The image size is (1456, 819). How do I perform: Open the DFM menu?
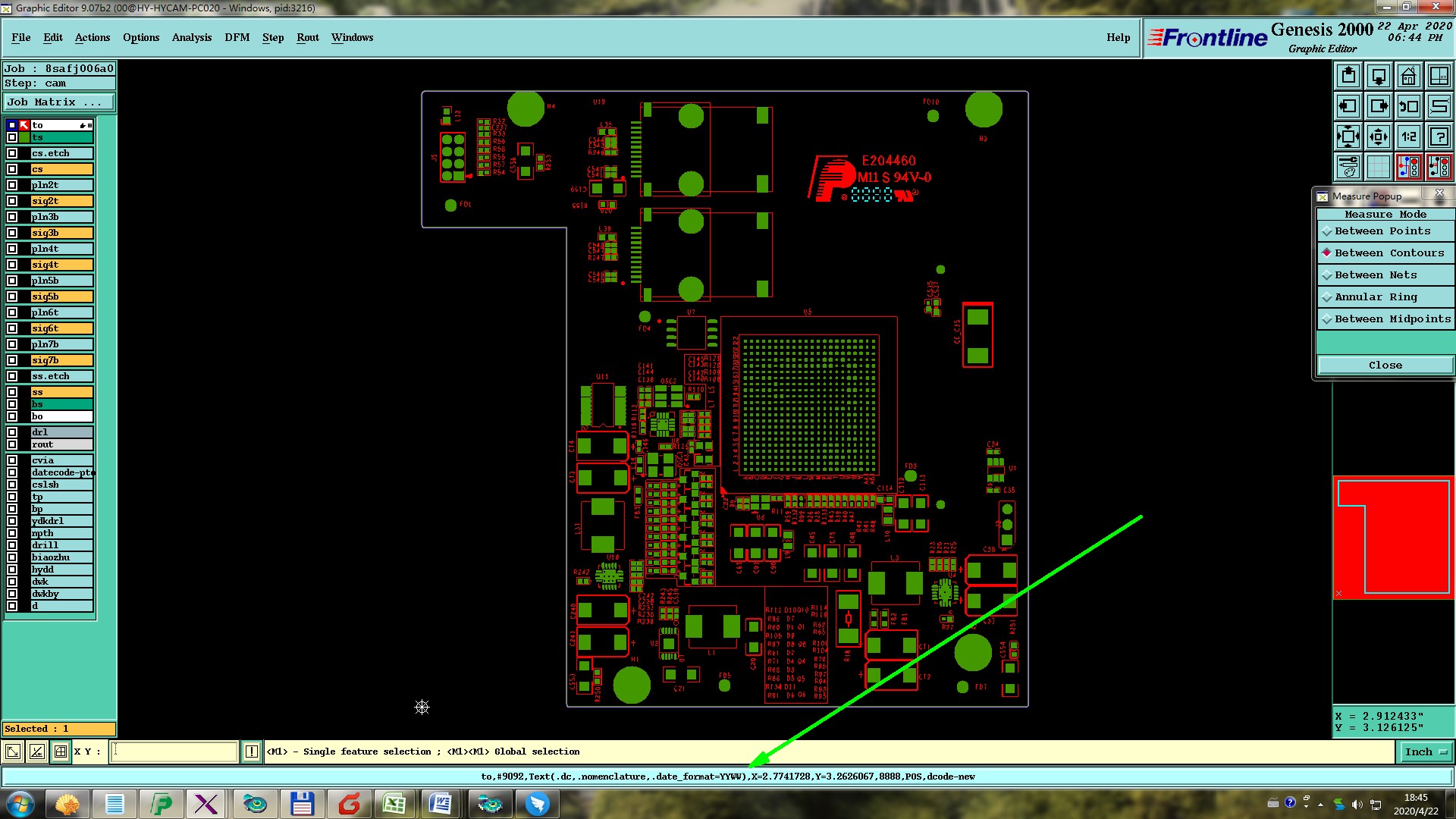pyautogui.click(x=237, y=37)
